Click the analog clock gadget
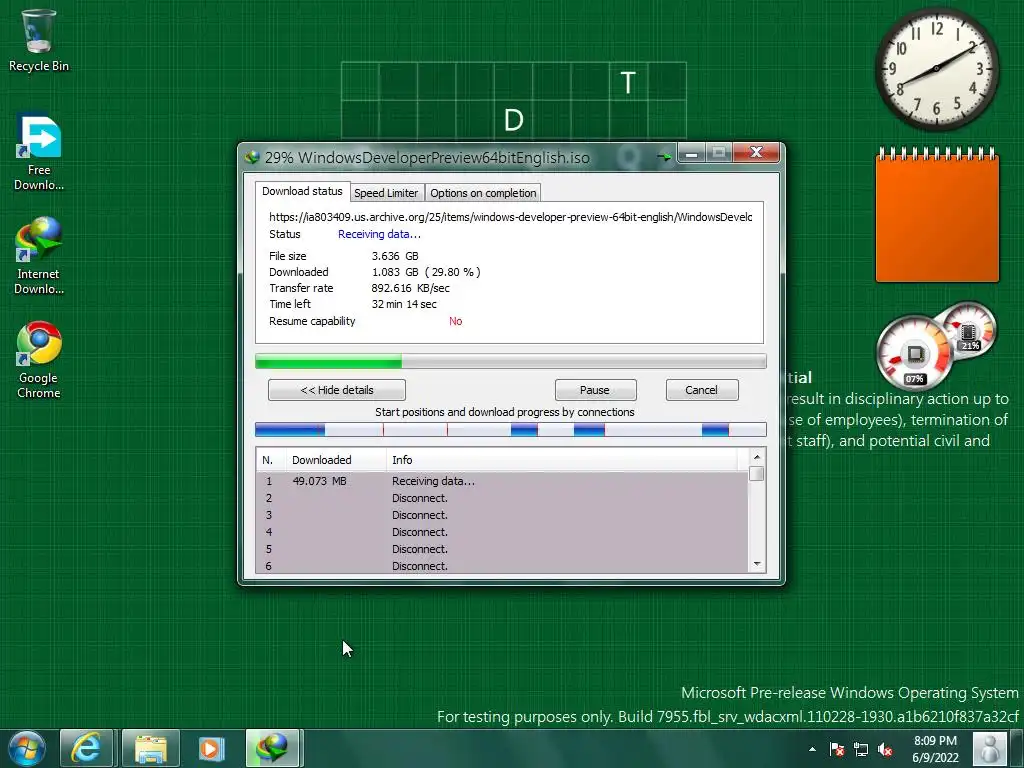The width and height of the screenshot is (1024, 768). (936, 69)
